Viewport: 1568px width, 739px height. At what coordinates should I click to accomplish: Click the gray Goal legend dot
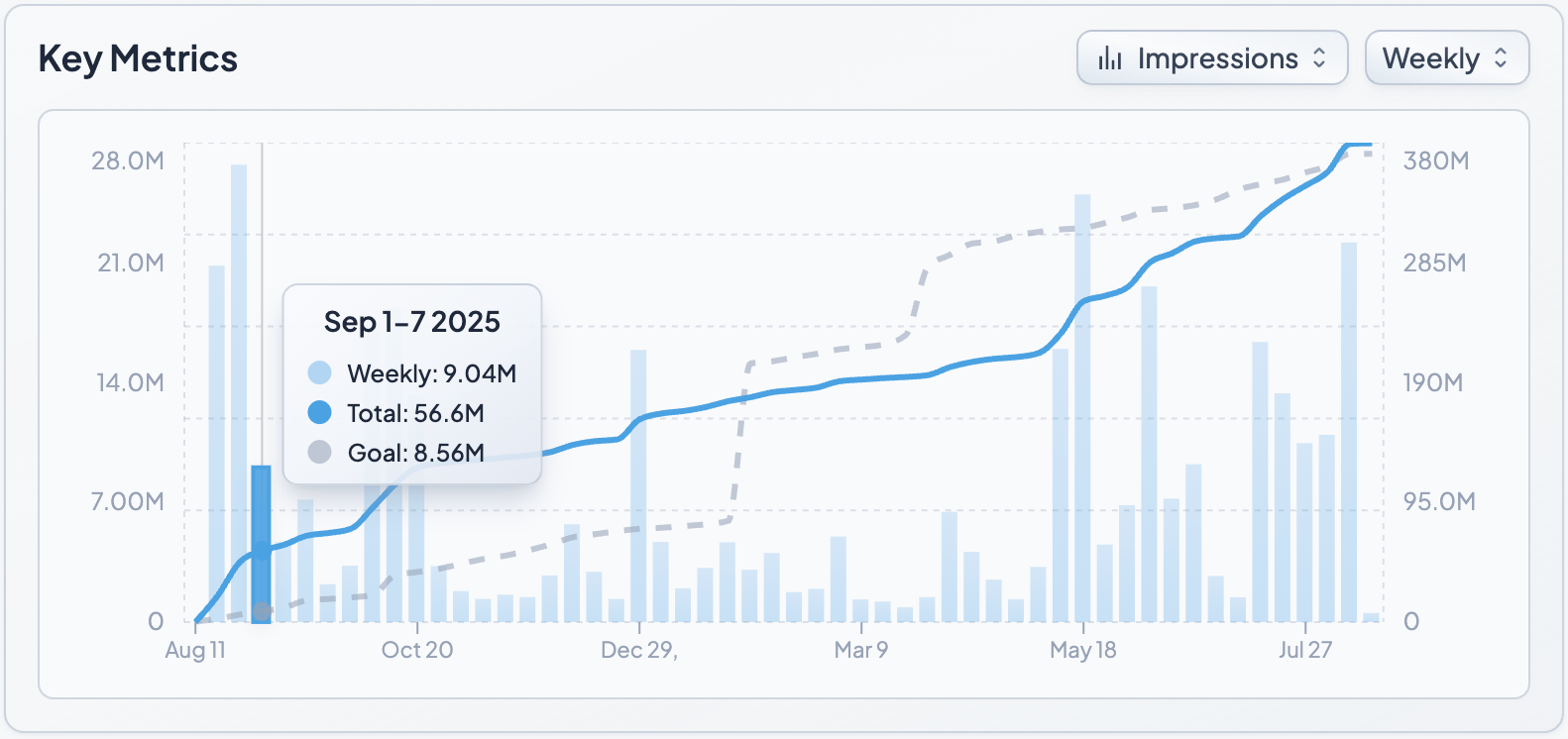pos(319,453)
